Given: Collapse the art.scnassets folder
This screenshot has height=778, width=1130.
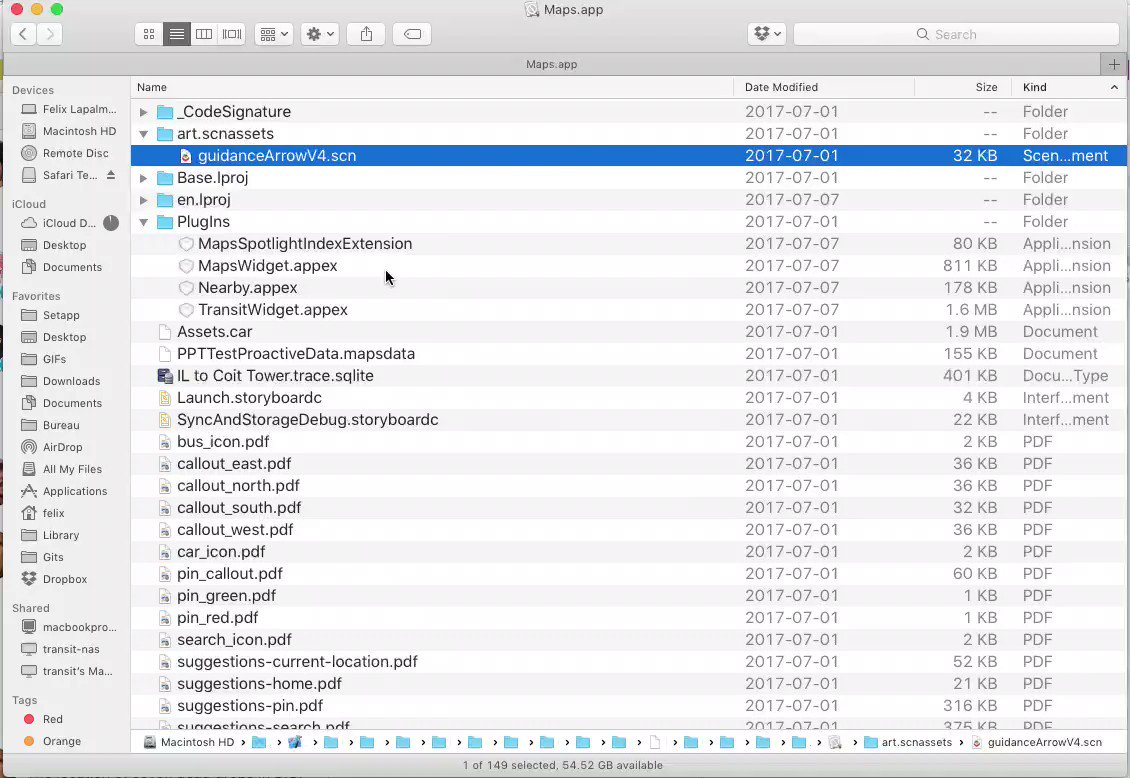Looking at the screenshot, I should (x=143, y=134).
